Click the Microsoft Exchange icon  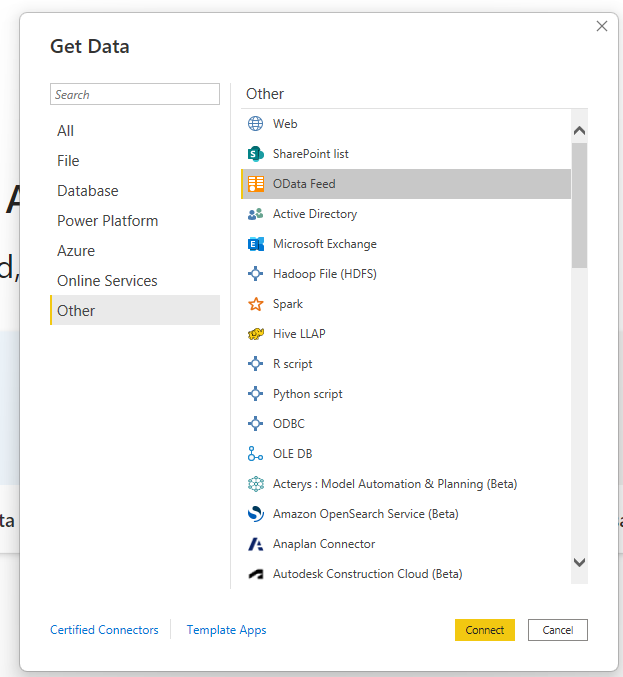click(x=256, y=244)
